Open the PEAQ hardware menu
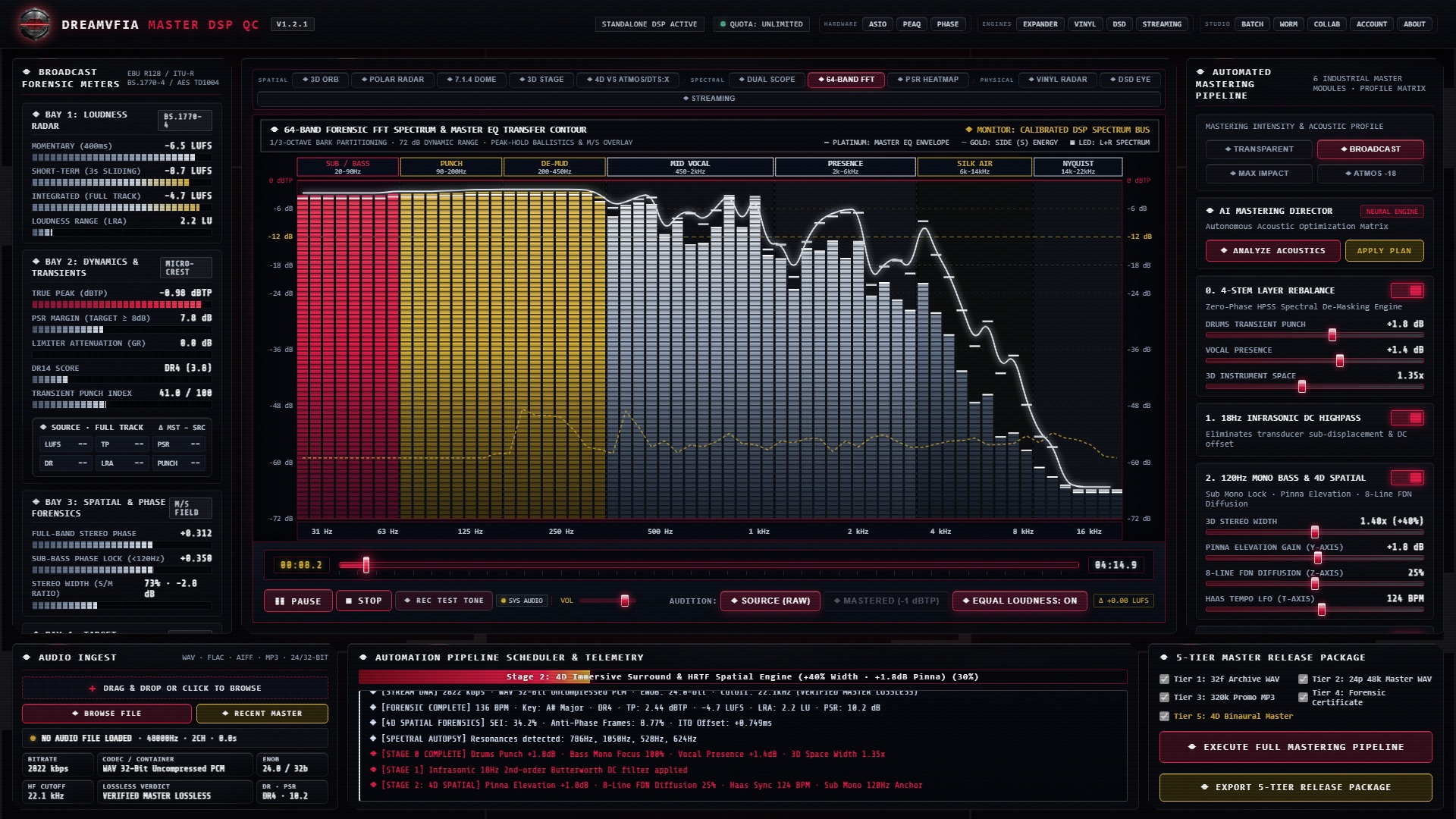1456x819 pixels. (912, 24)
